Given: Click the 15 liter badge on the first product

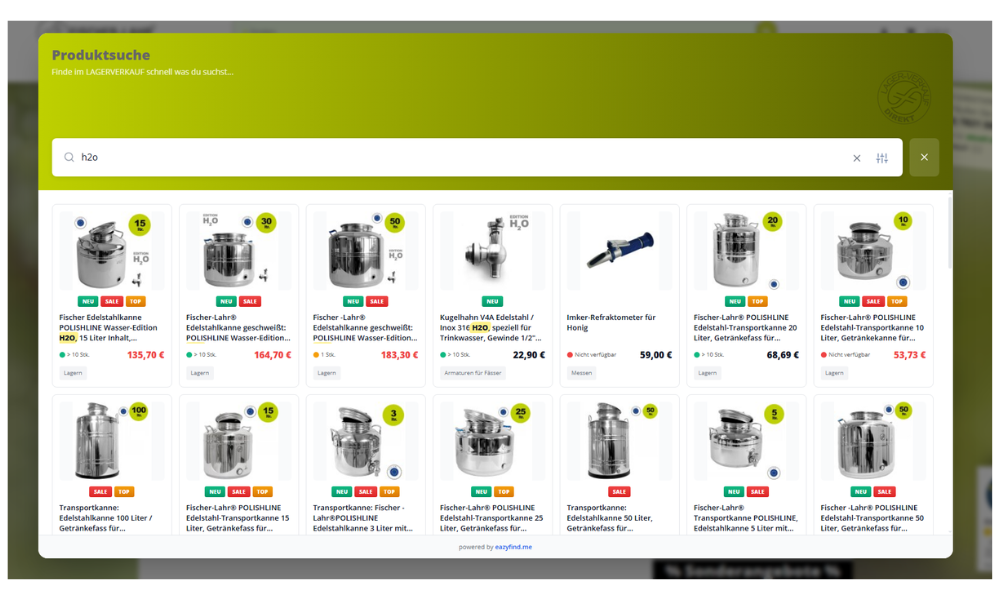Looking at the screenshot, I should point(140,224).
